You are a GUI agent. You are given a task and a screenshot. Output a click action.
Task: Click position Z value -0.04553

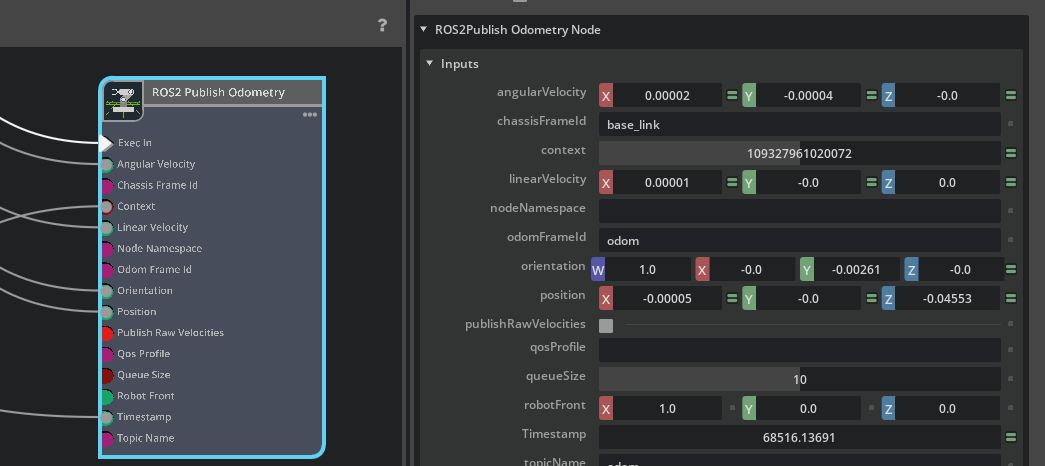point(947,299)
